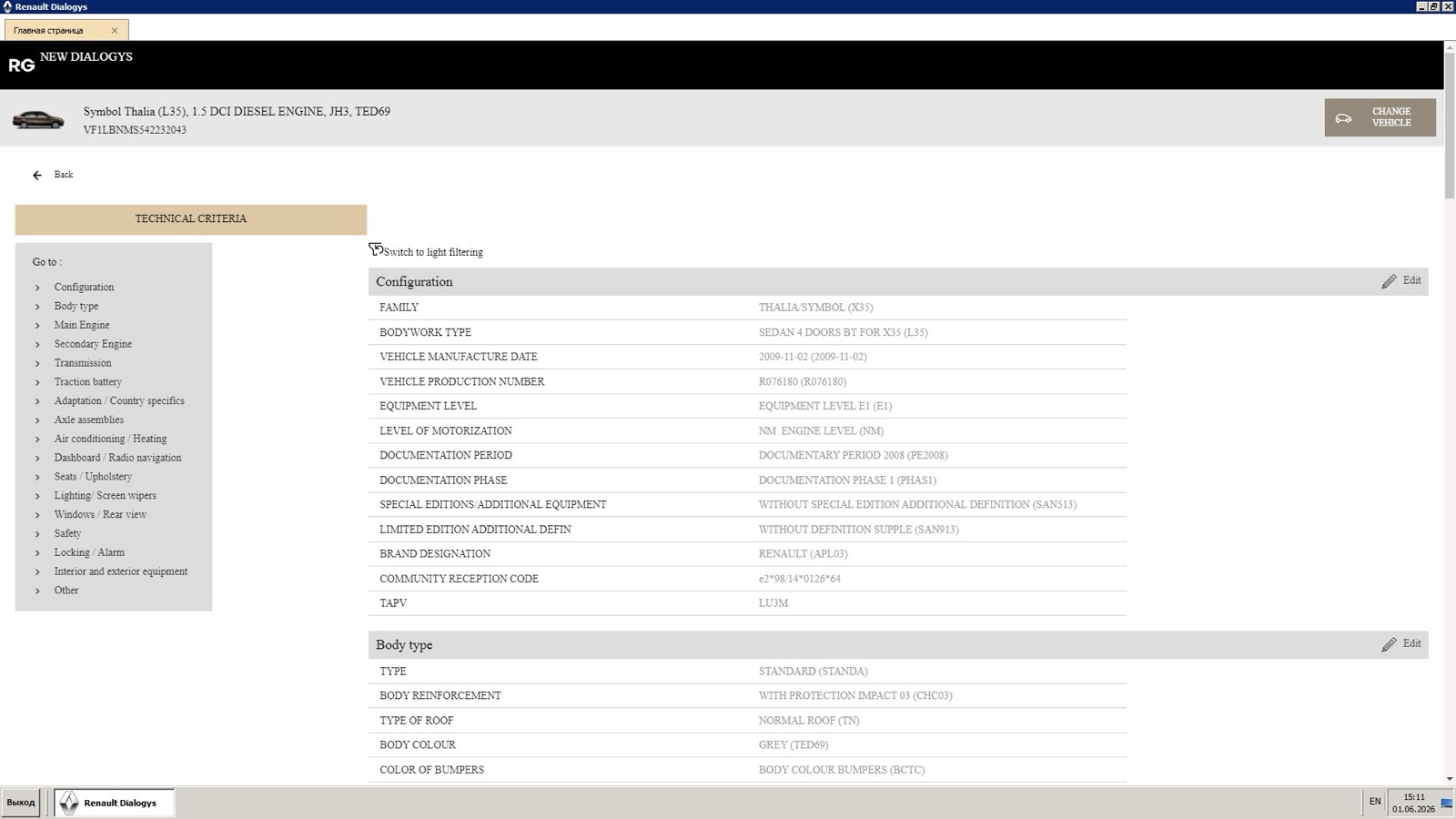Screen dimensions: 1456x819
Task: Go to Dashboard / Radio navigation section
Action: point(117,458)
